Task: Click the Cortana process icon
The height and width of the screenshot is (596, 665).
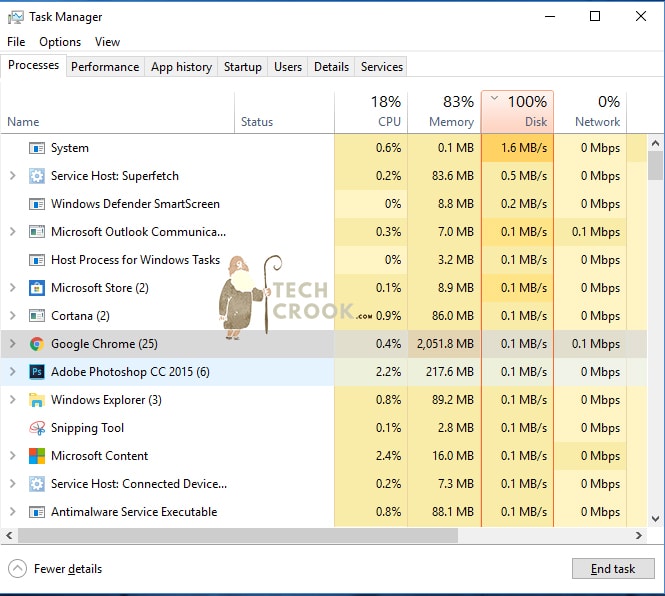Action: click(x=37, y=316)
